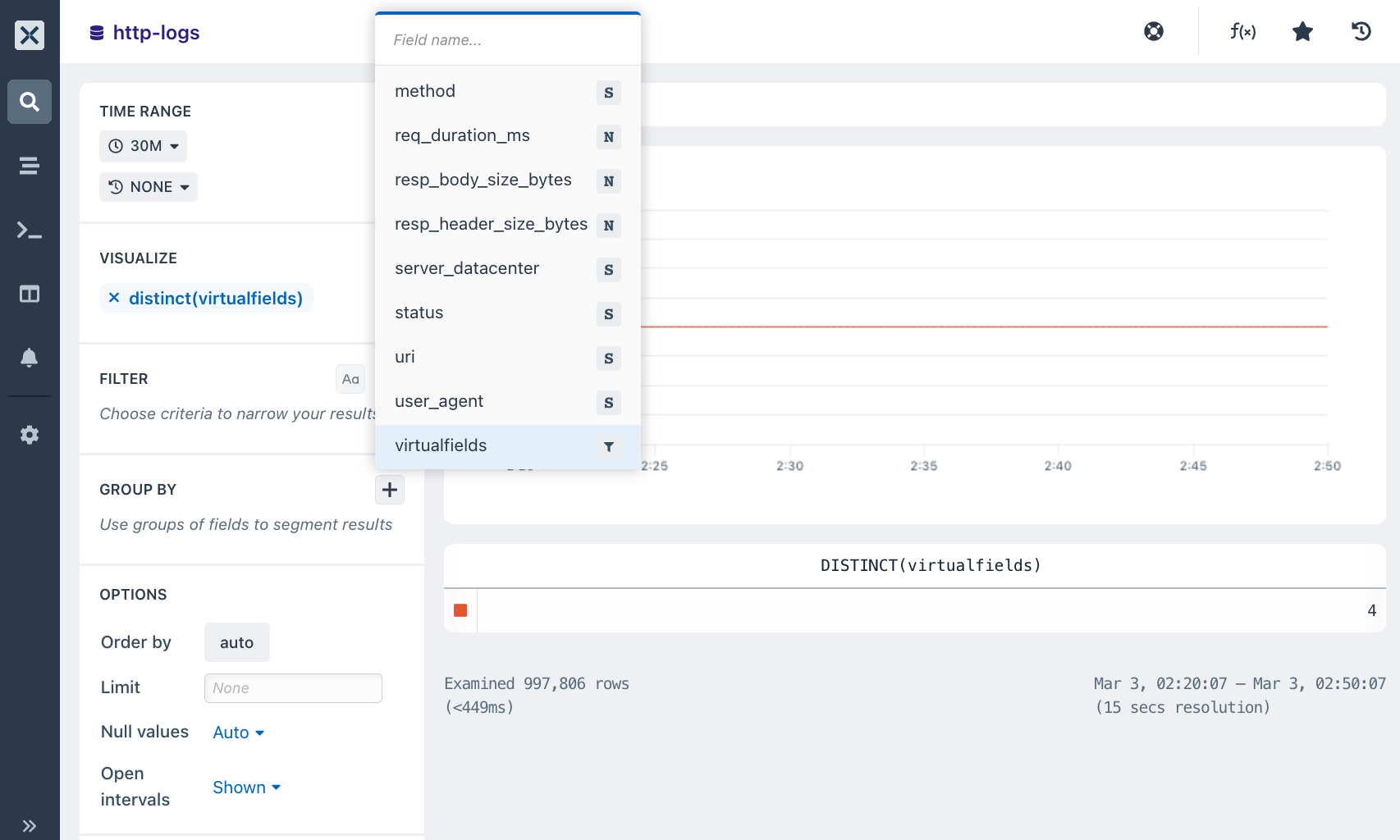1400x840 pixels.
Task: Click the virtual type icon for virtualfields
Action: (609, 447)
